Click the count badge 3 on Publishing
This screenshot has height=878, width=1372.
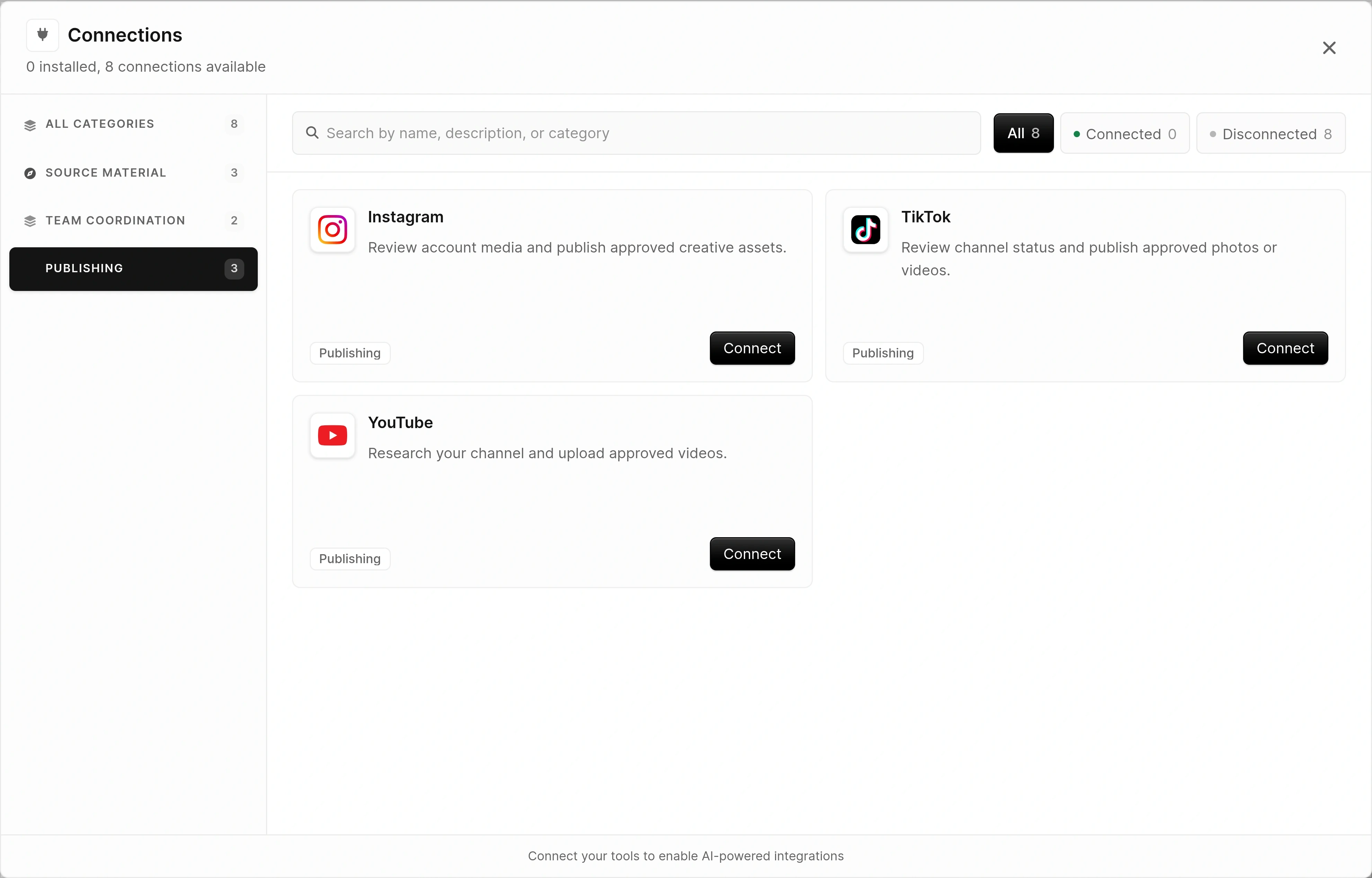tap(234, 268)
